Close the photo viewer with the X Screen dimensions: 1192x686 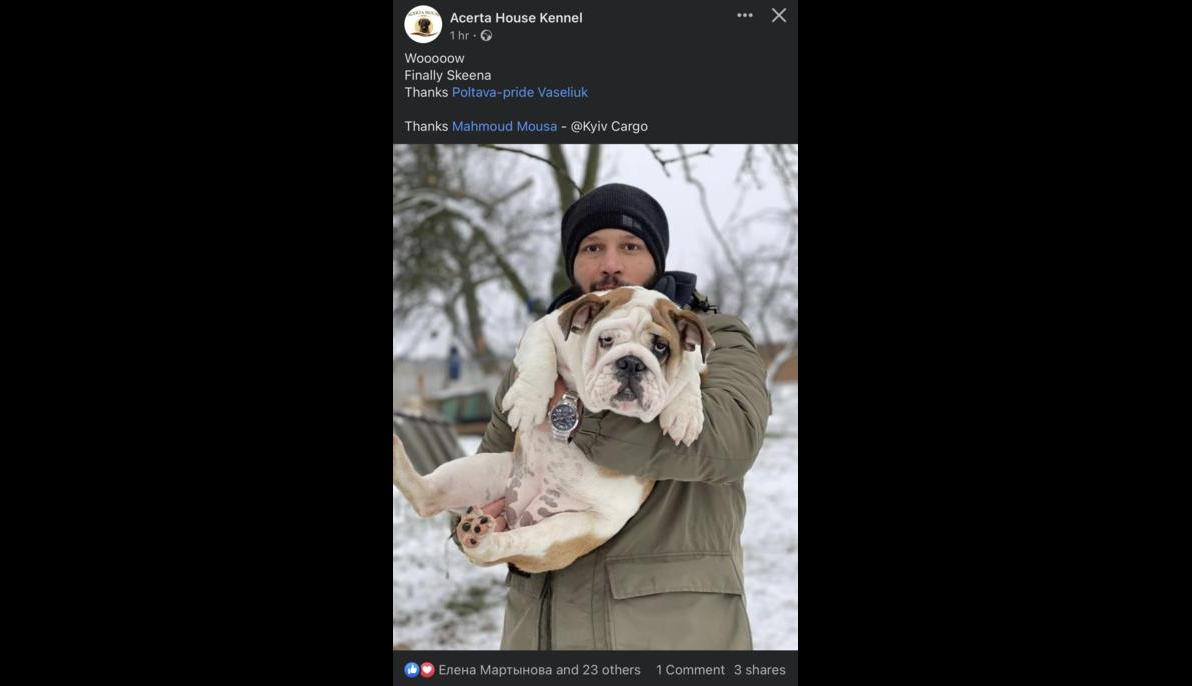click(x=778, y=15)
